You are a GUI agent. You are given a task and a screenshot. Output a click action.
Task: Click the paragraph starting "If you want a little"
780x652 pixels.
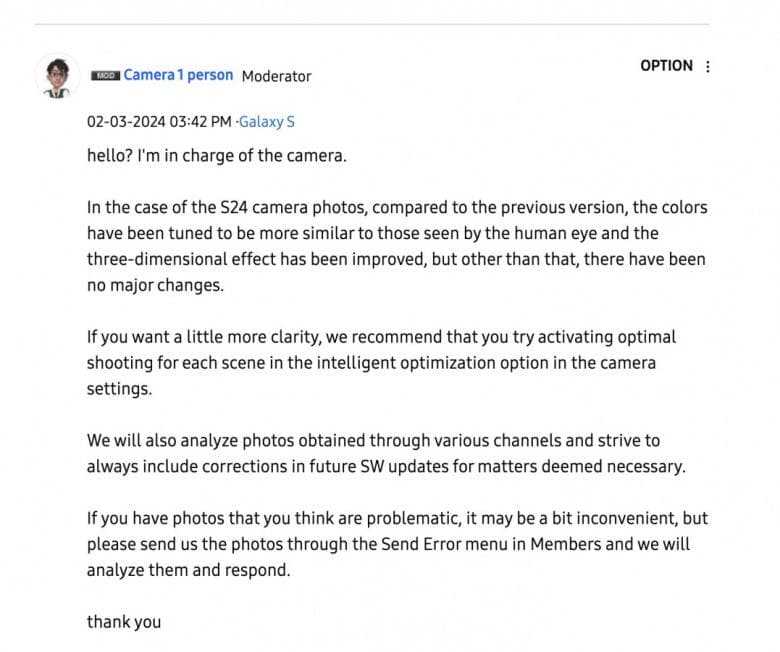pos(381,363)
